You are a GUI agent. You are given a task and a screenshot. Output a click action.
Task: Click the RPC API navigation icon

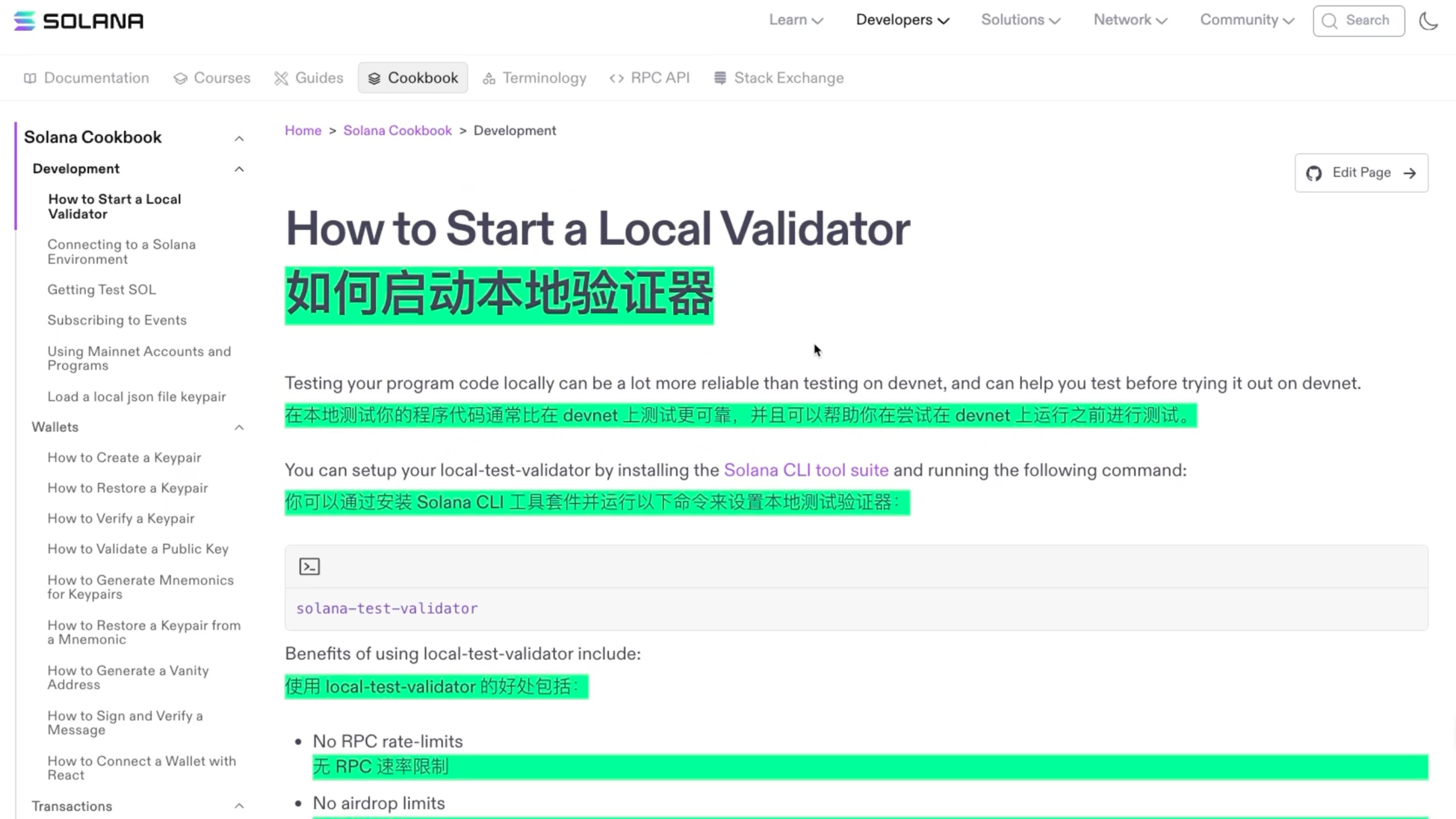[x=618, y=77]
